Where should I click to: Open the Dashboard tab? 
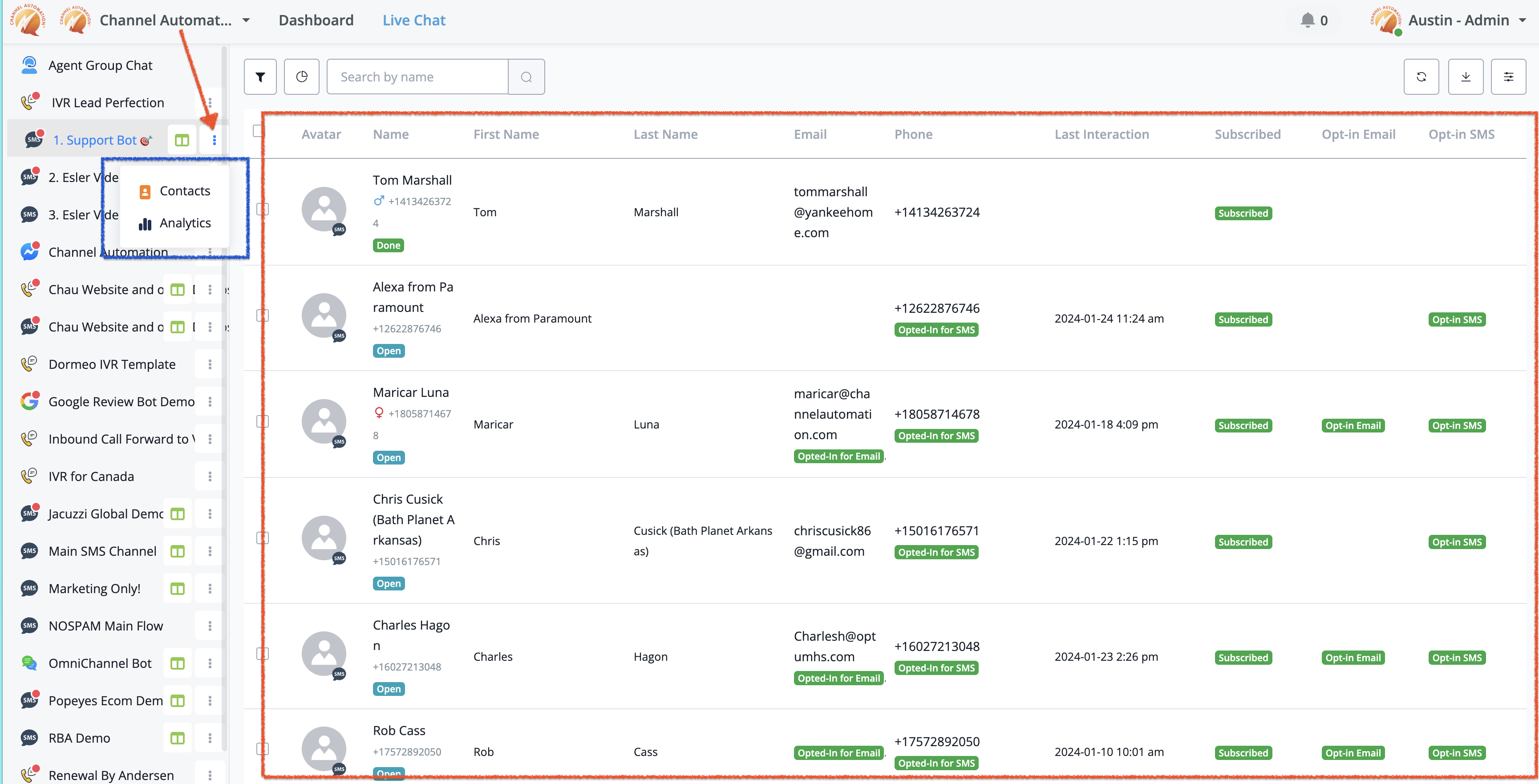tap(316, 20)
